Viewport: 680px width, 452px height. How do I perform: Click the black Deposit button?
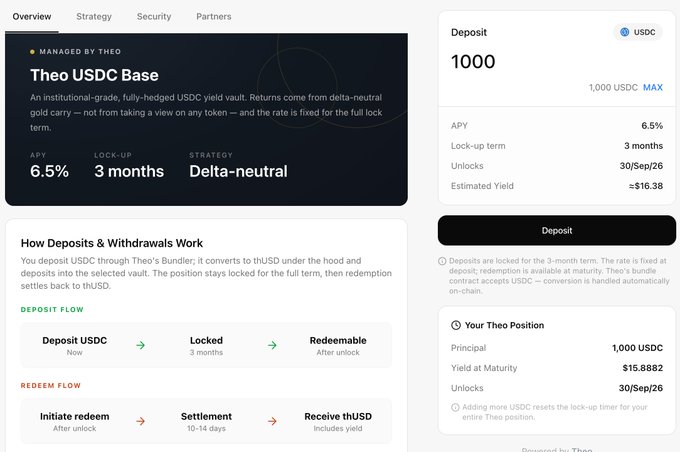557,230
